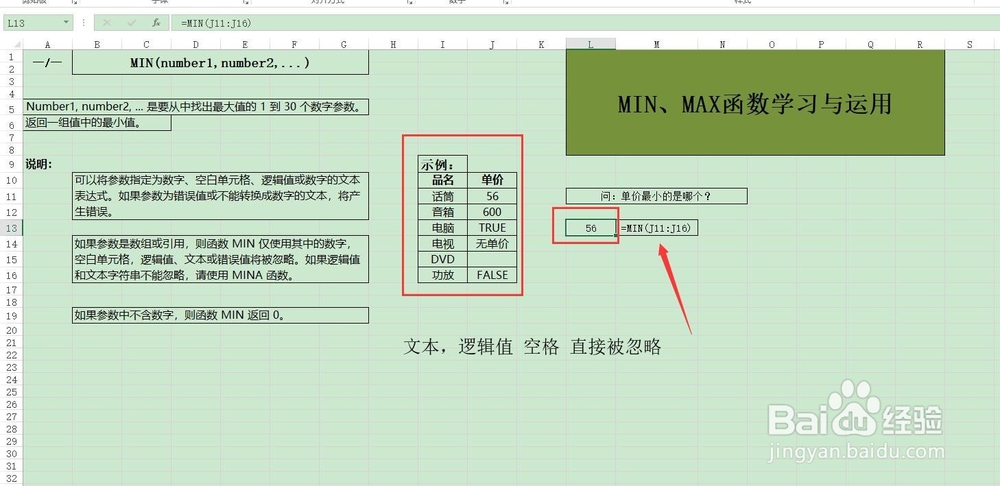Click the '音箱' cell

443,212
